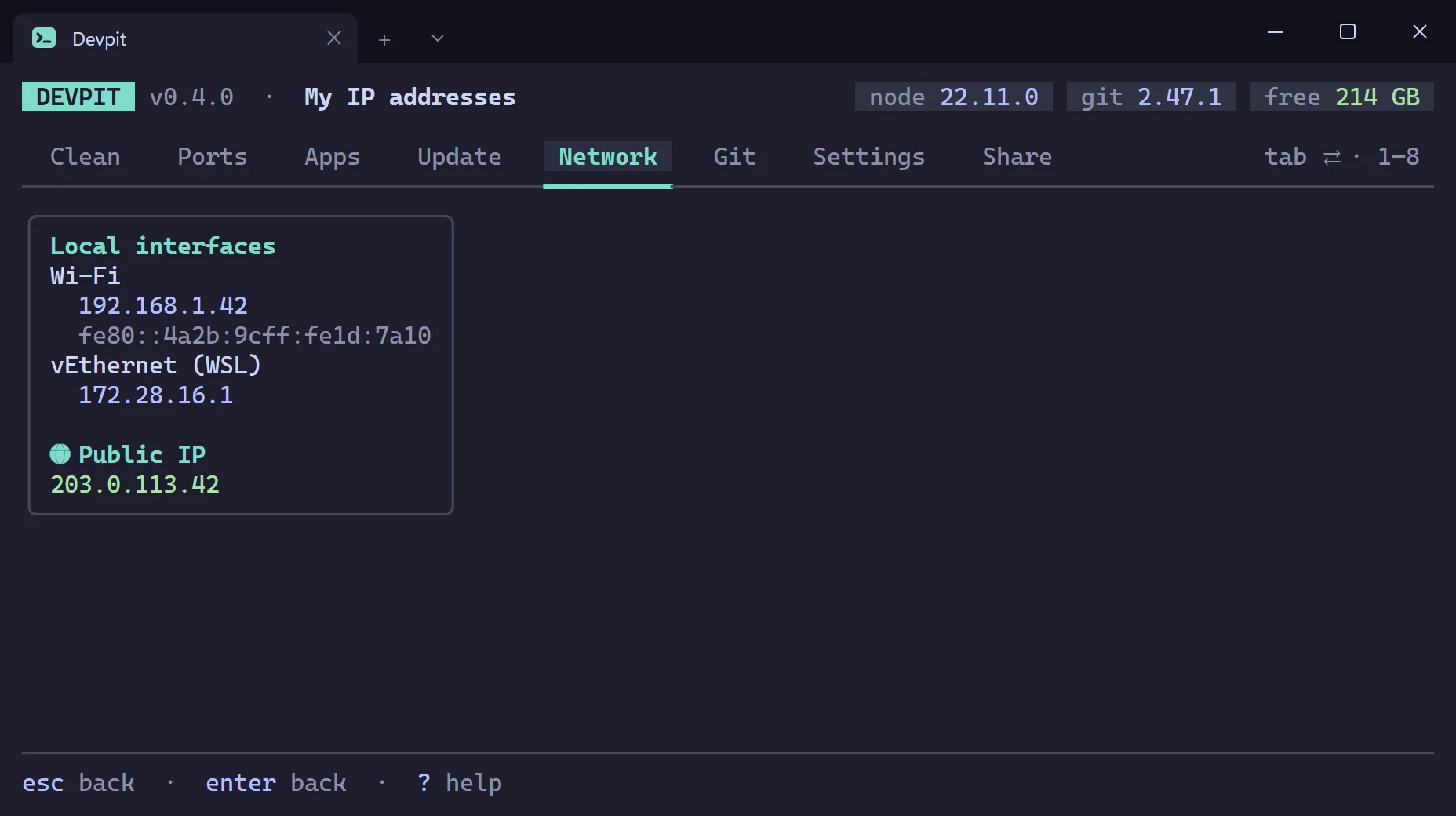Screen dimensions: 1456x816
Task: Click the Local interfaces heading
Action: coord(163,246)
